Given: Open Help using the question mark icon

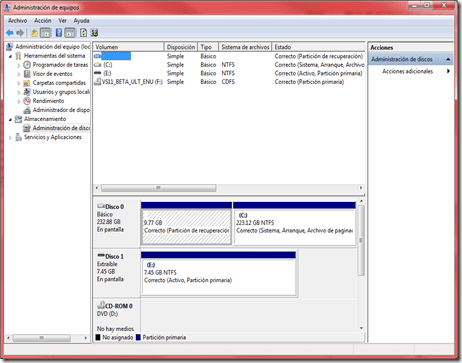Looking at the screenshot, I should pos(59,33).
